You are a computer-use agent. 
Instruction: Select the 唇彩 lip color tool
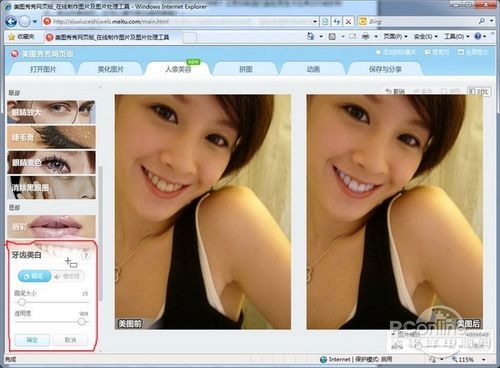pyautogui.click(x=51, y=227)
